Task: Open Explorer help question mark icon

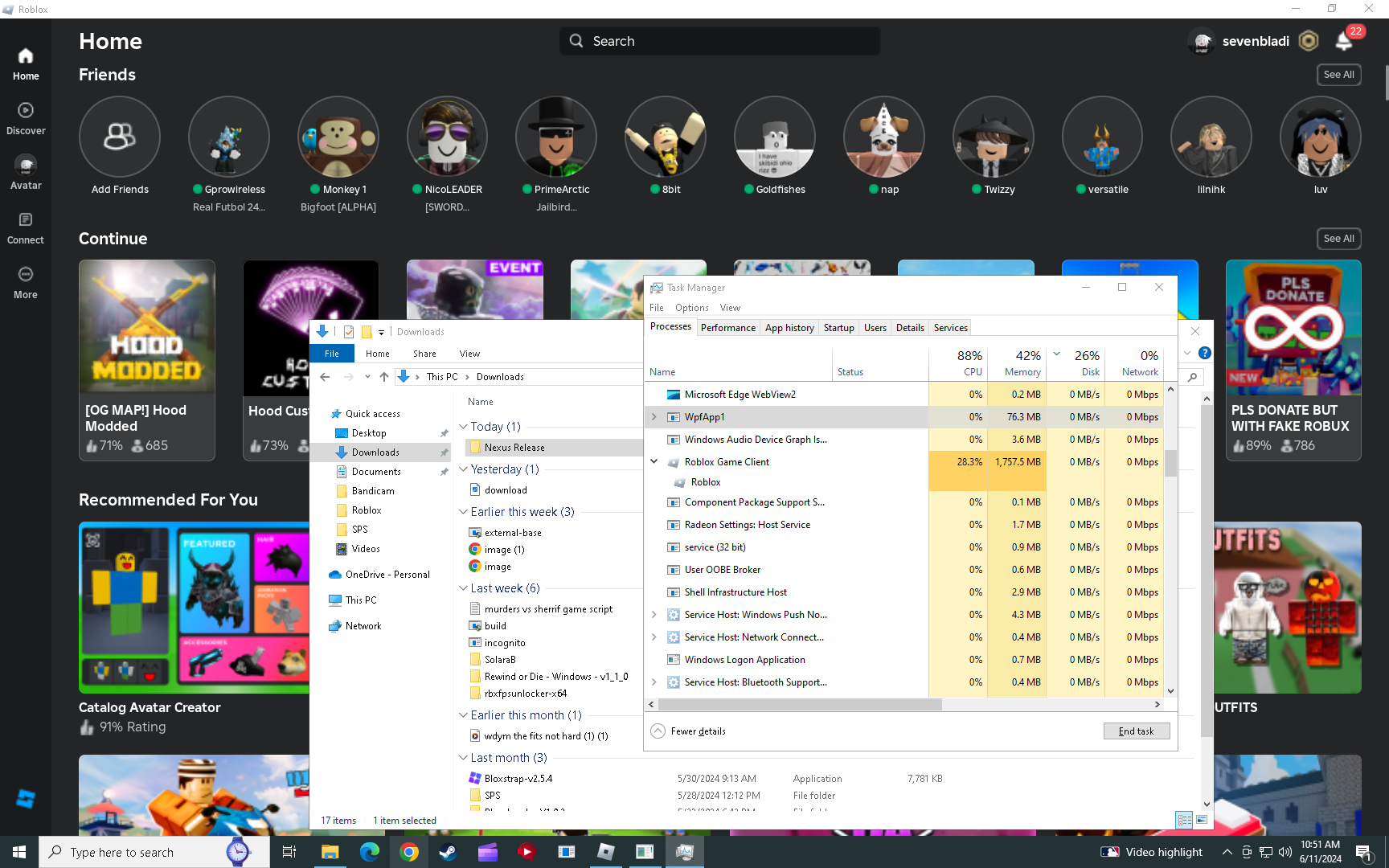Action: coord(1205,353)
